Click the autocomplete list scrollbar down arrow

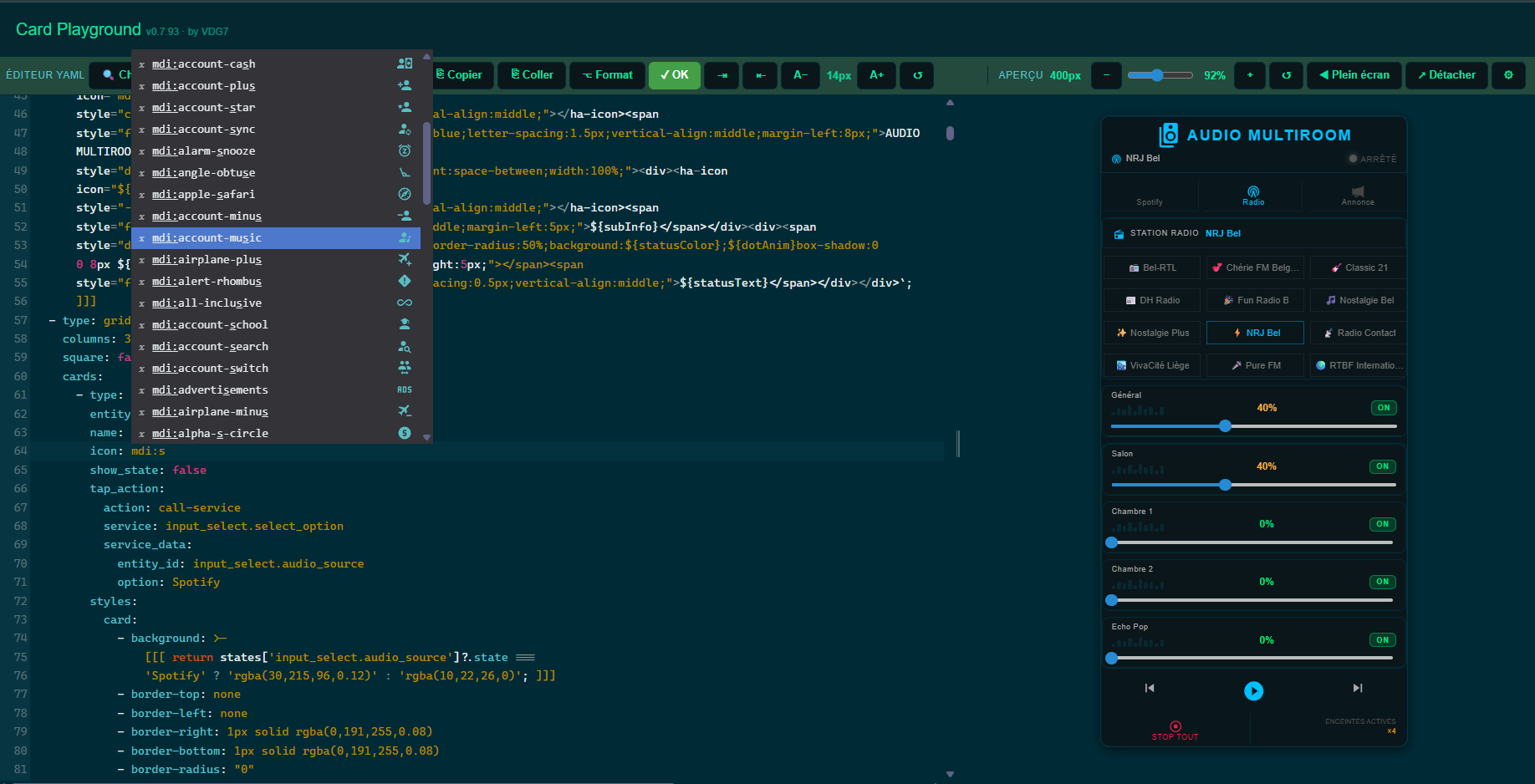pyautogui.click(x=426, y=437)
